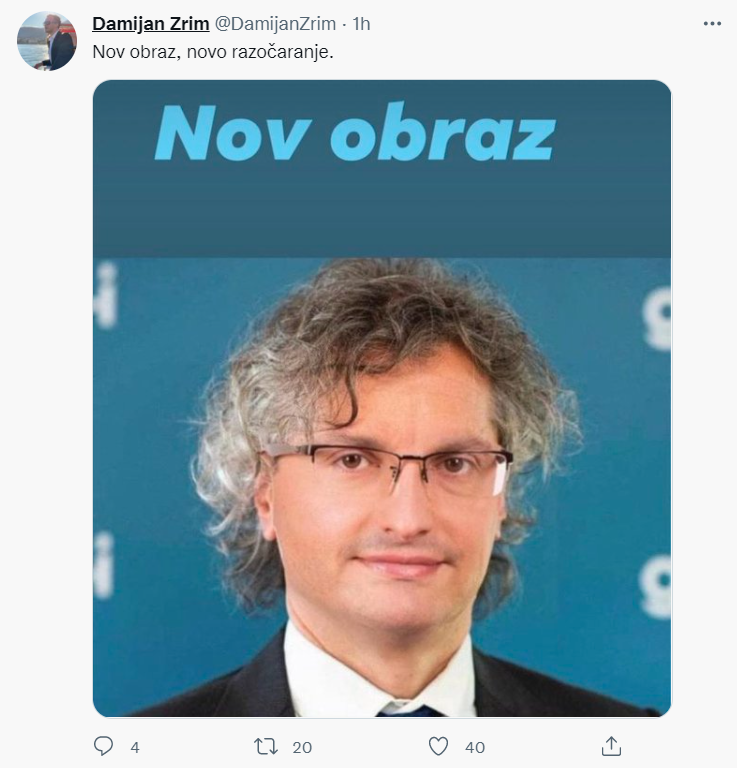Click the reply count 4
Image resolution: width=737 pixels, height=768 pixels.
coord(135,747)
